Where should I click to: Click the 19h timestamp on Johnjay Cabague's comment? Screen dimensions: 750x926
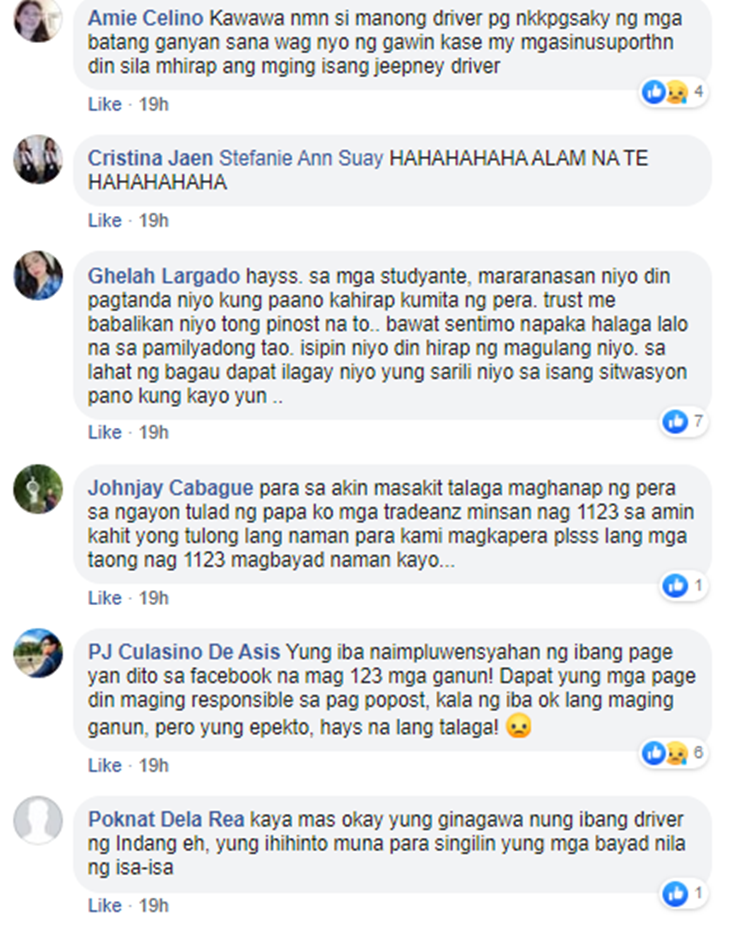[x=154, y=598]
